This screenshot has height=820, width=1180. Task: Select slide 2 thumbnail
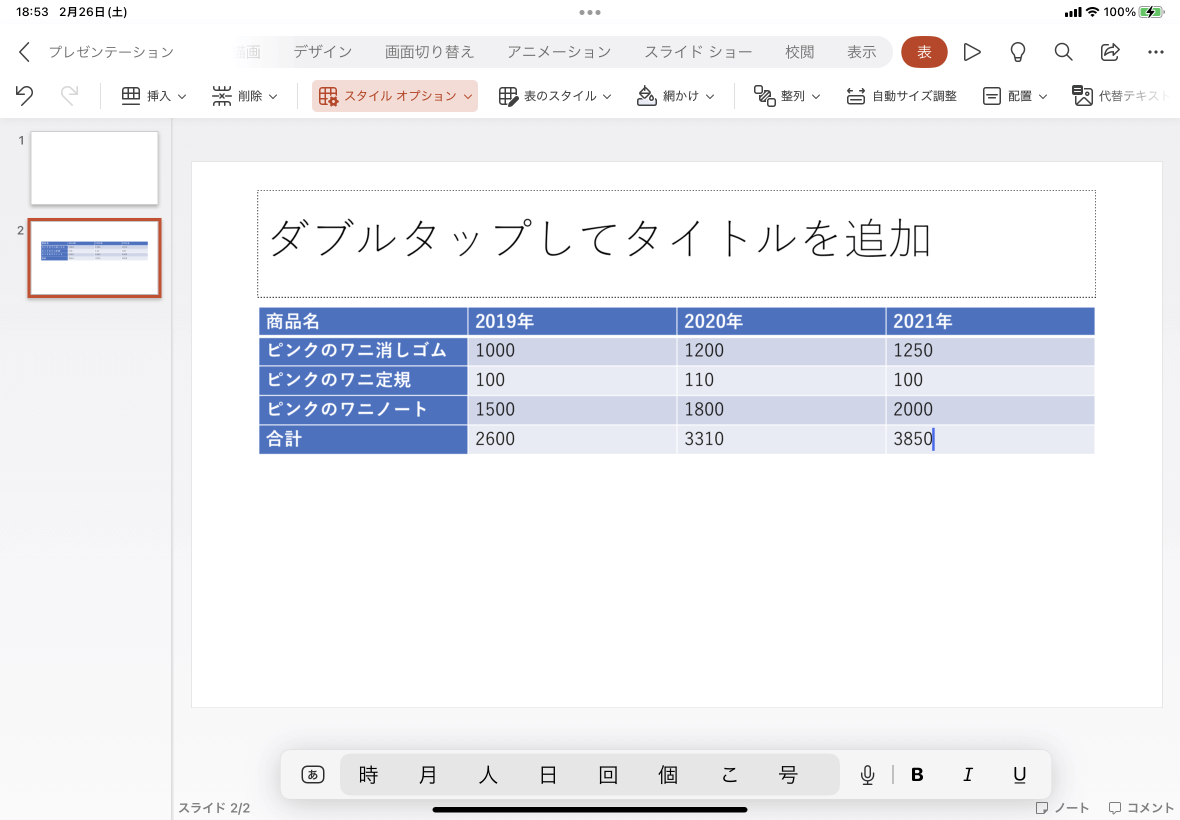[94, 258]
